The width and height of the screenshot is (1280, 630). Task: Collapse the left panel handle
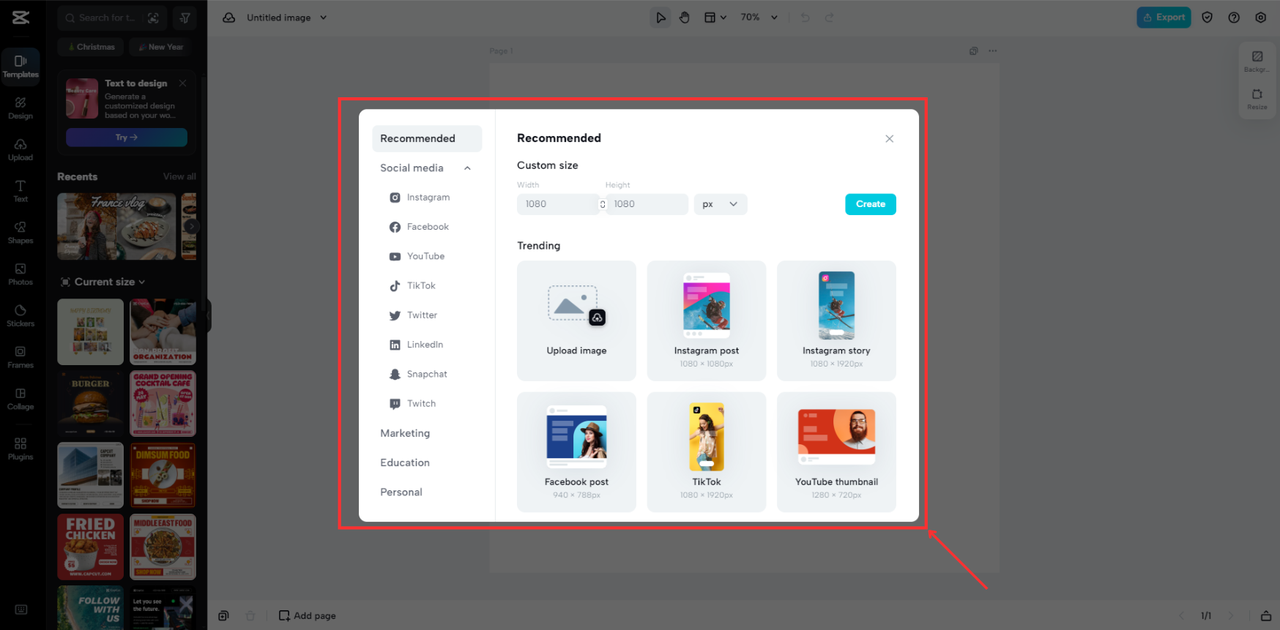click(x=209, y=315)
